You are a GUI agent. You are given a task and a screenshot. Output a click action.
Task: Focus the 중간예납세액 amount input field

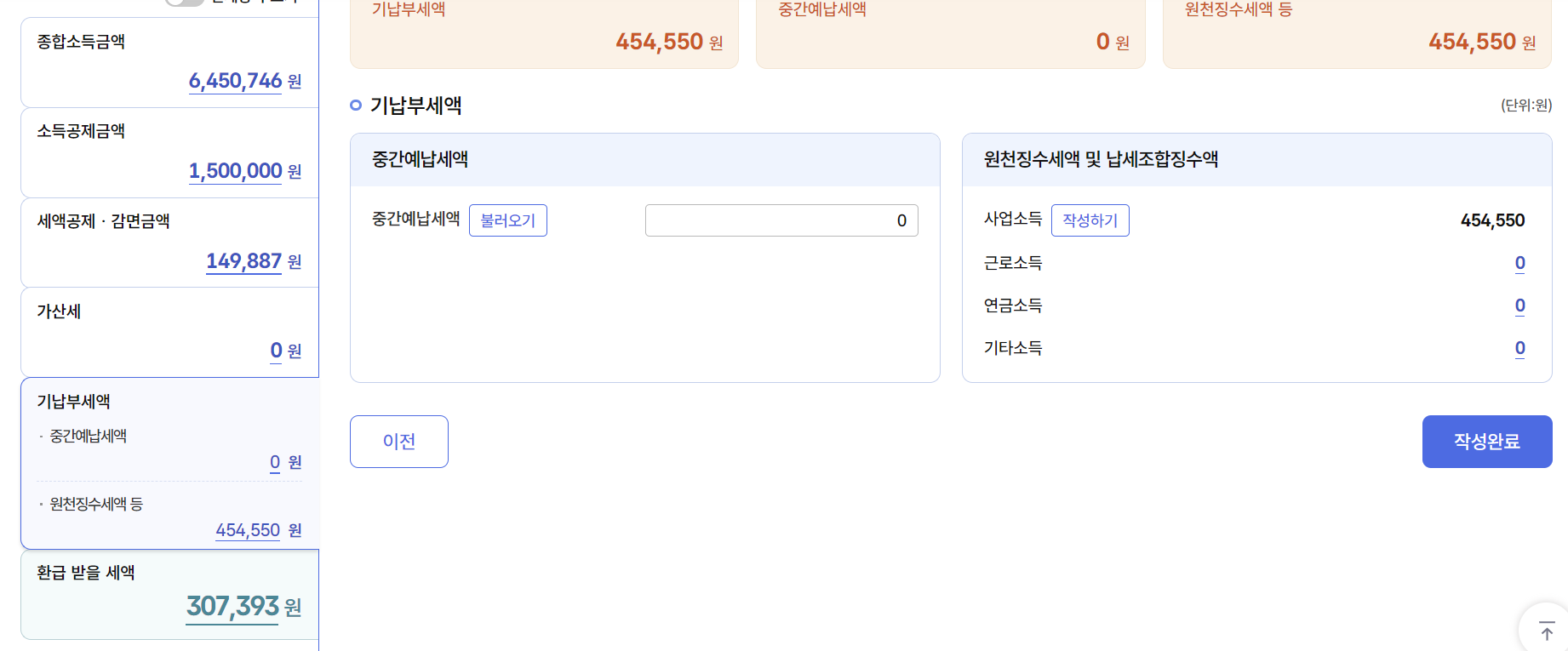(781, 220)
